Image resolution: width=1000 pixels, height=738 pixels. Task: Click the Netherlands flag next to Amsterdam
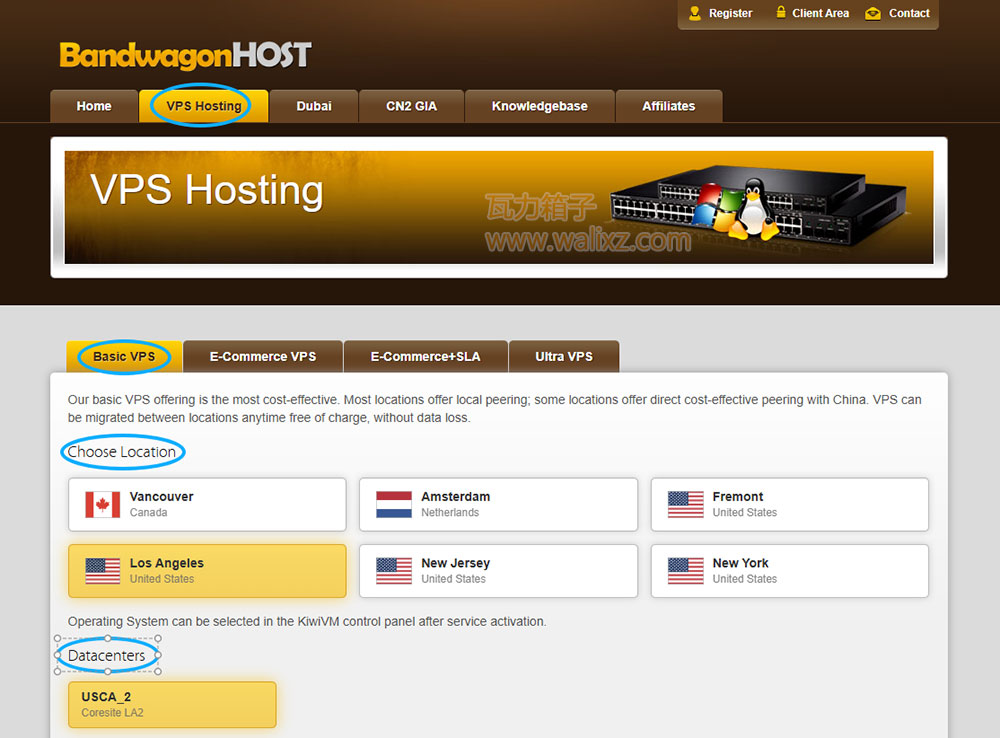tap(393, 505)
